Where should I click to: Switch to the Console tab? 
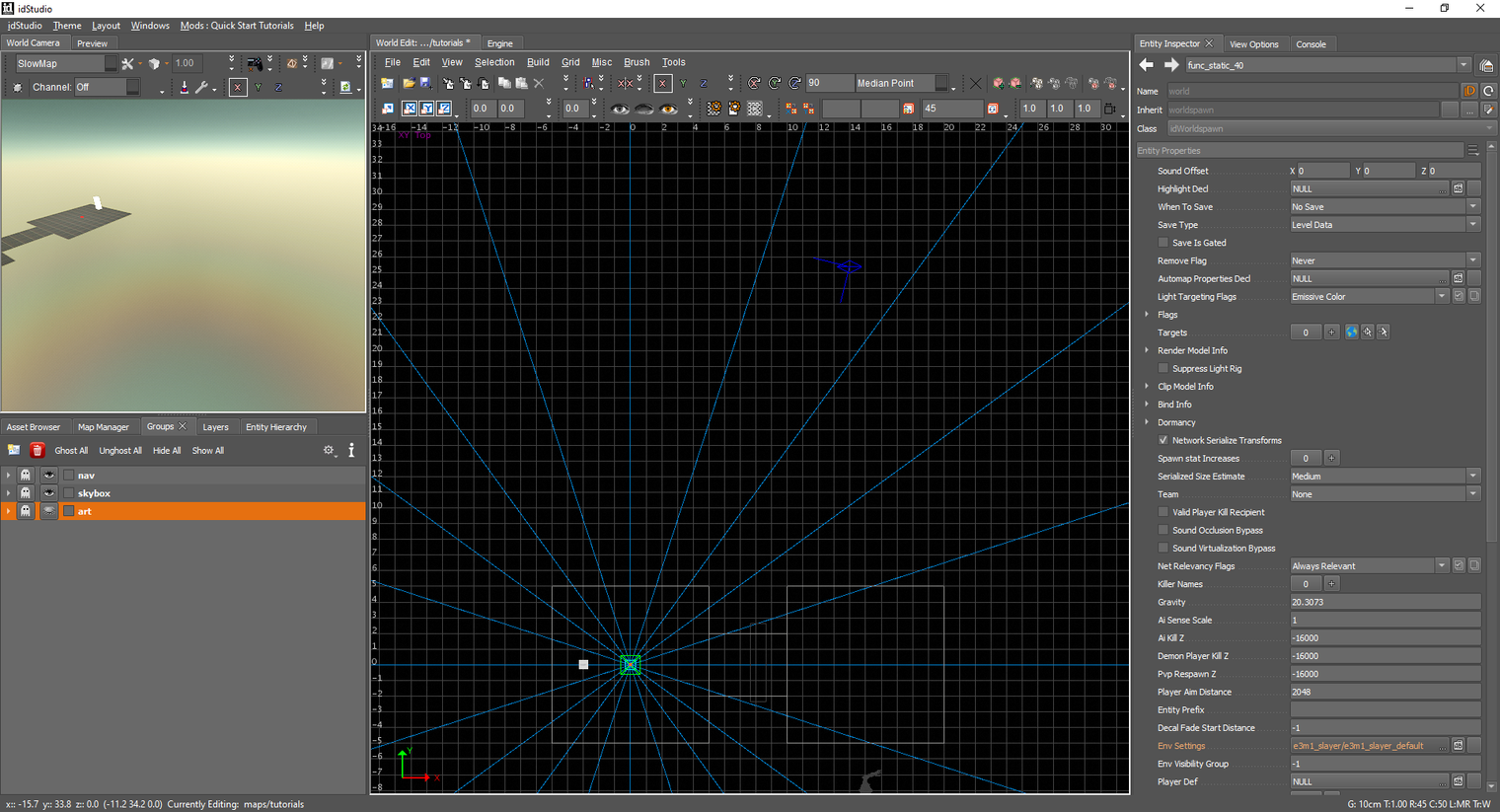point(1311,44)
